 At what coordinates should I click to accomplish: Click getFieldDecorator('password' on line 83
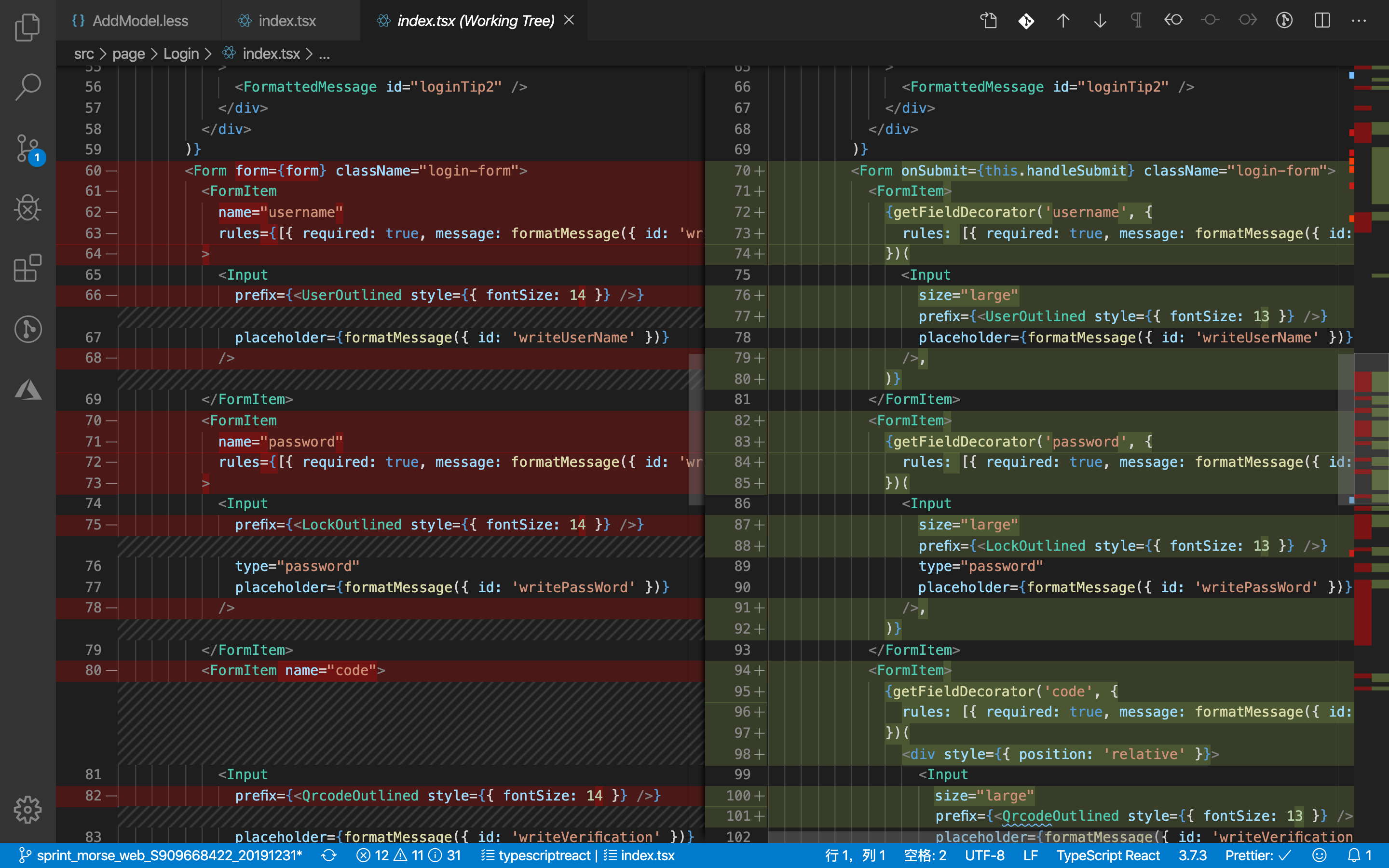[x=1006, y=441]
